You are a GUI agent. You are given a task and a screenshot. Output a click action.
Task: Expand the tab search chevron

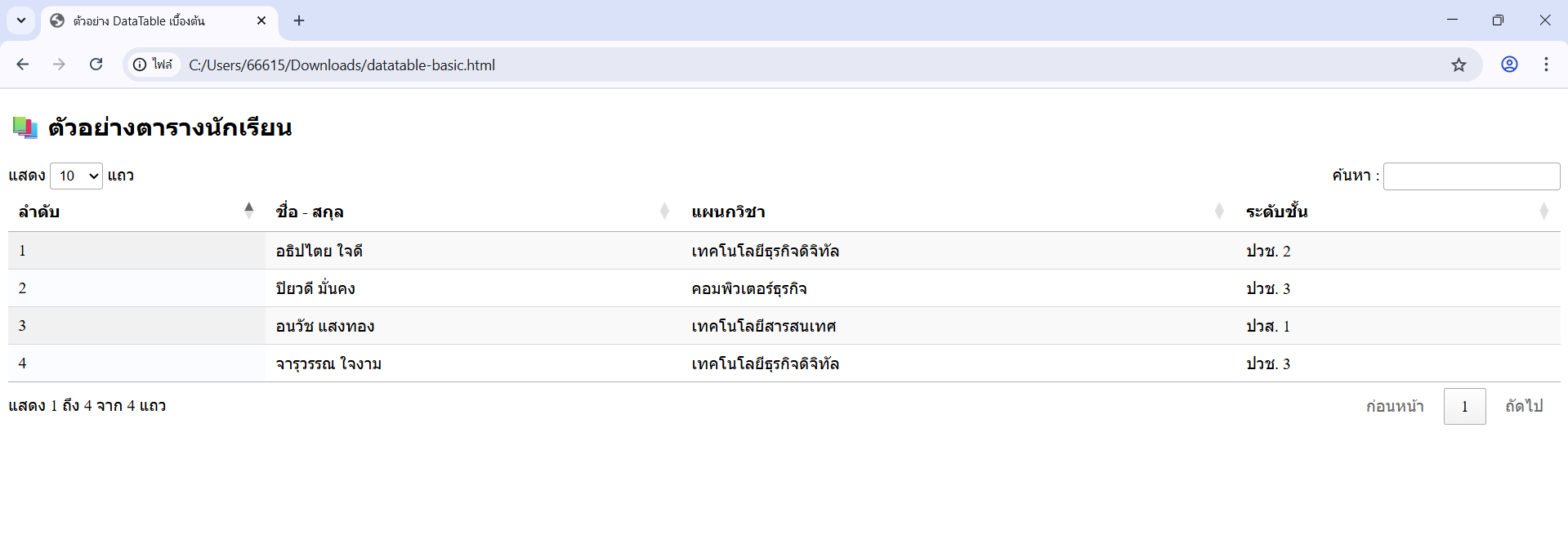pos(21,20)
